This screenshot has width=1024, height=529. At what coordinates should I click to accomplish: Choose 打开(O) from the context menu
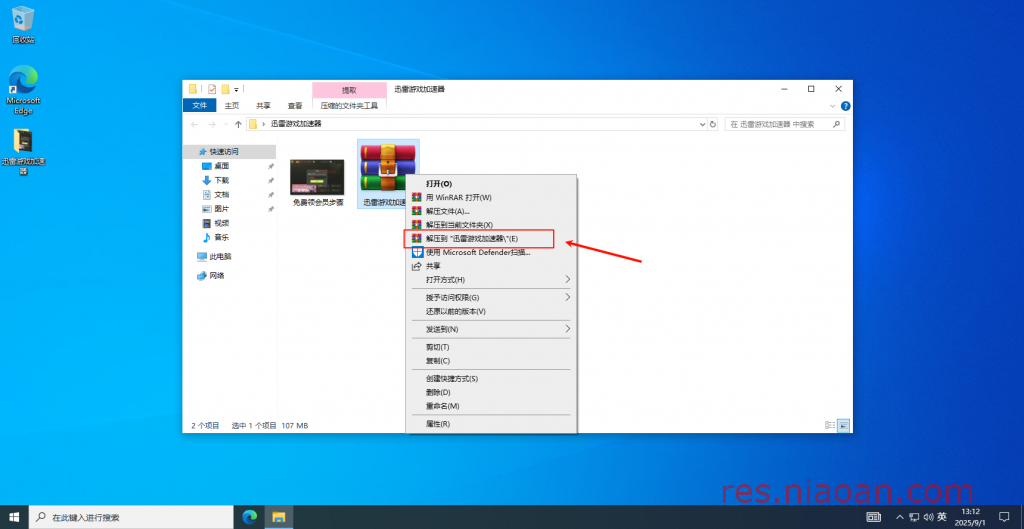(491, 184)
